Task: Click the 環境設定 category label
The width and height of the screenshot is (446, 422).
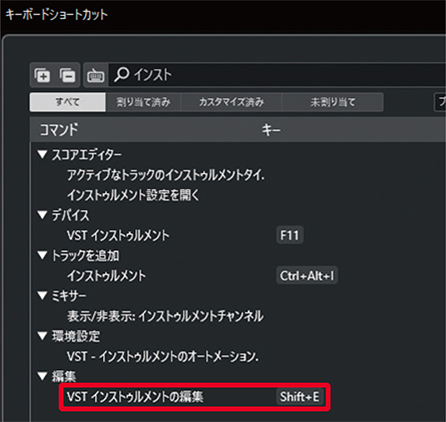Action: click(76, 336)
